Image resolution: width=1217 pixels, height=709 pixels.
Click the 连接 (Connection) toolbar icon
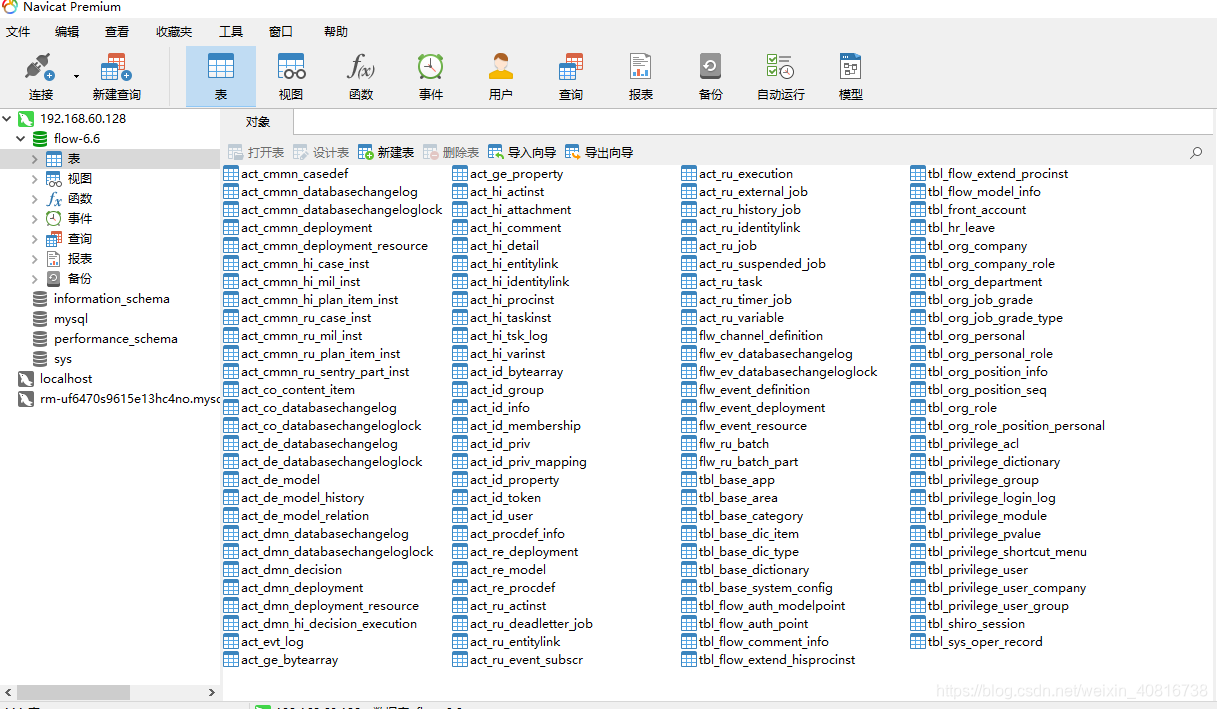[x=41, y=77]
